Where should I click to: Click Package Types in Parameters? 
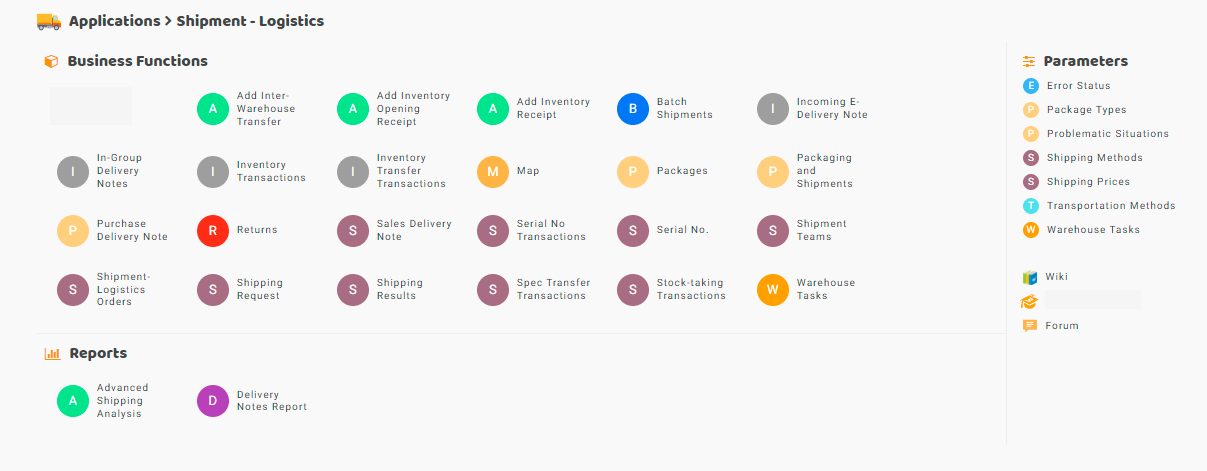coord(1086,110)
